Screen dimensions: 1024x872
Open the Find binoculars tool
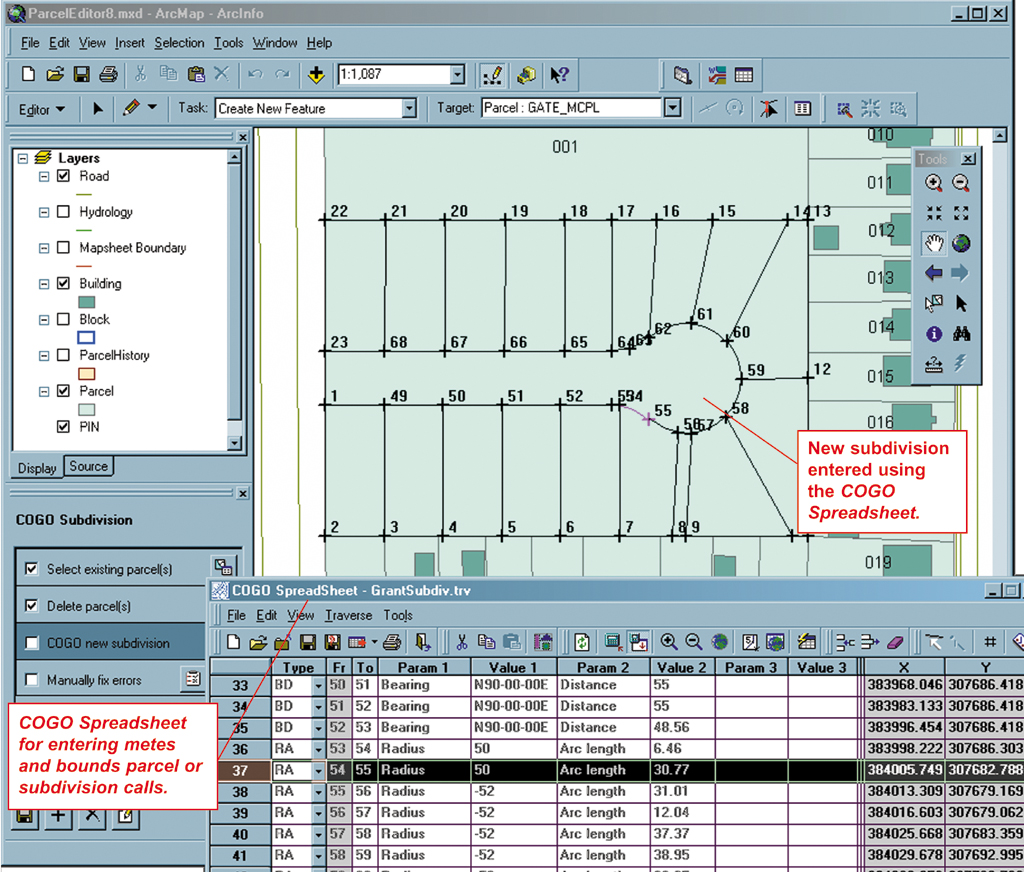961,334
